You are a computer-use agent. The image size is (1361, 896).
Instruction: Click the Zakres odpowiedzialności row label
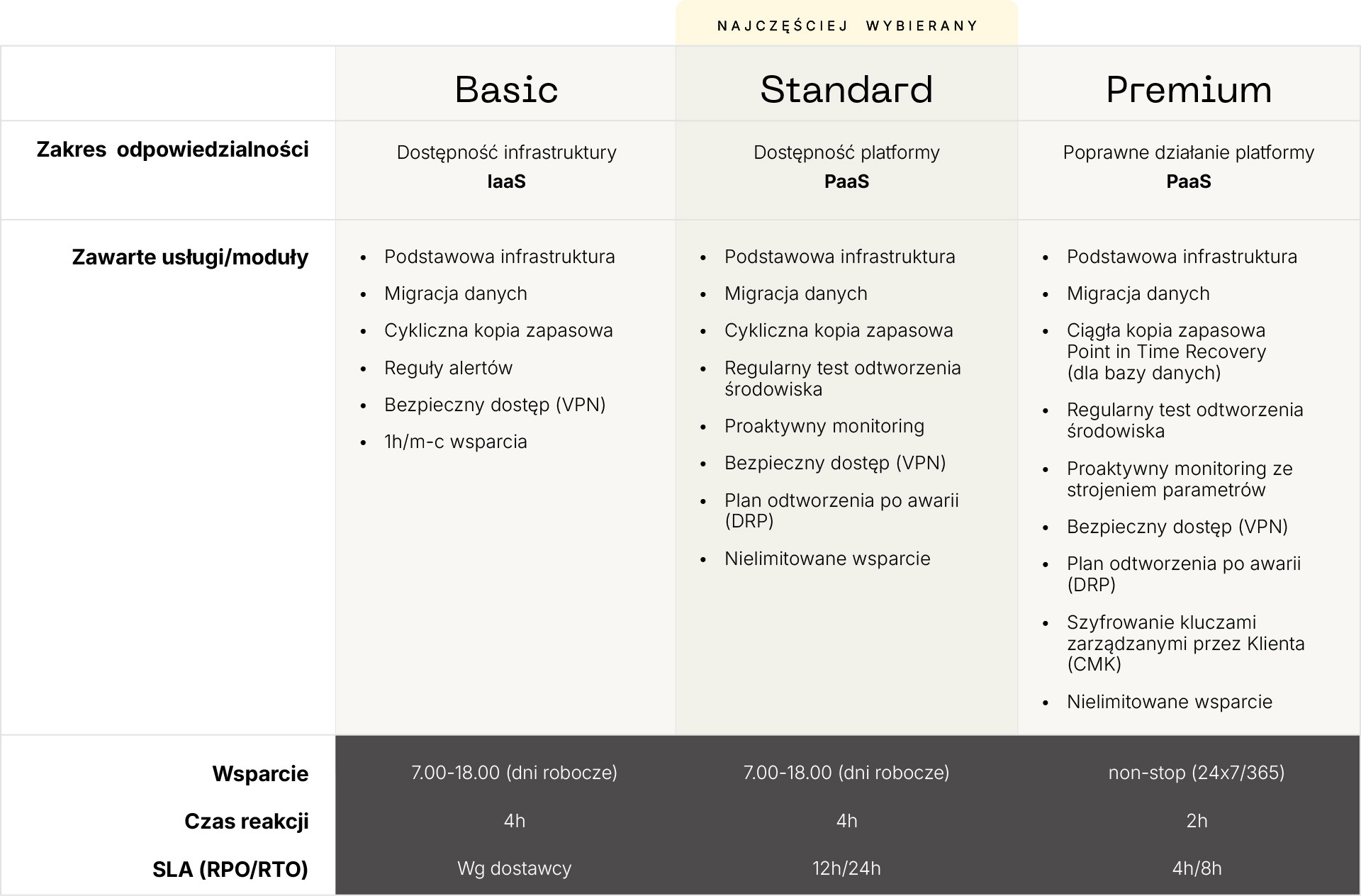[x=172, y=150]
